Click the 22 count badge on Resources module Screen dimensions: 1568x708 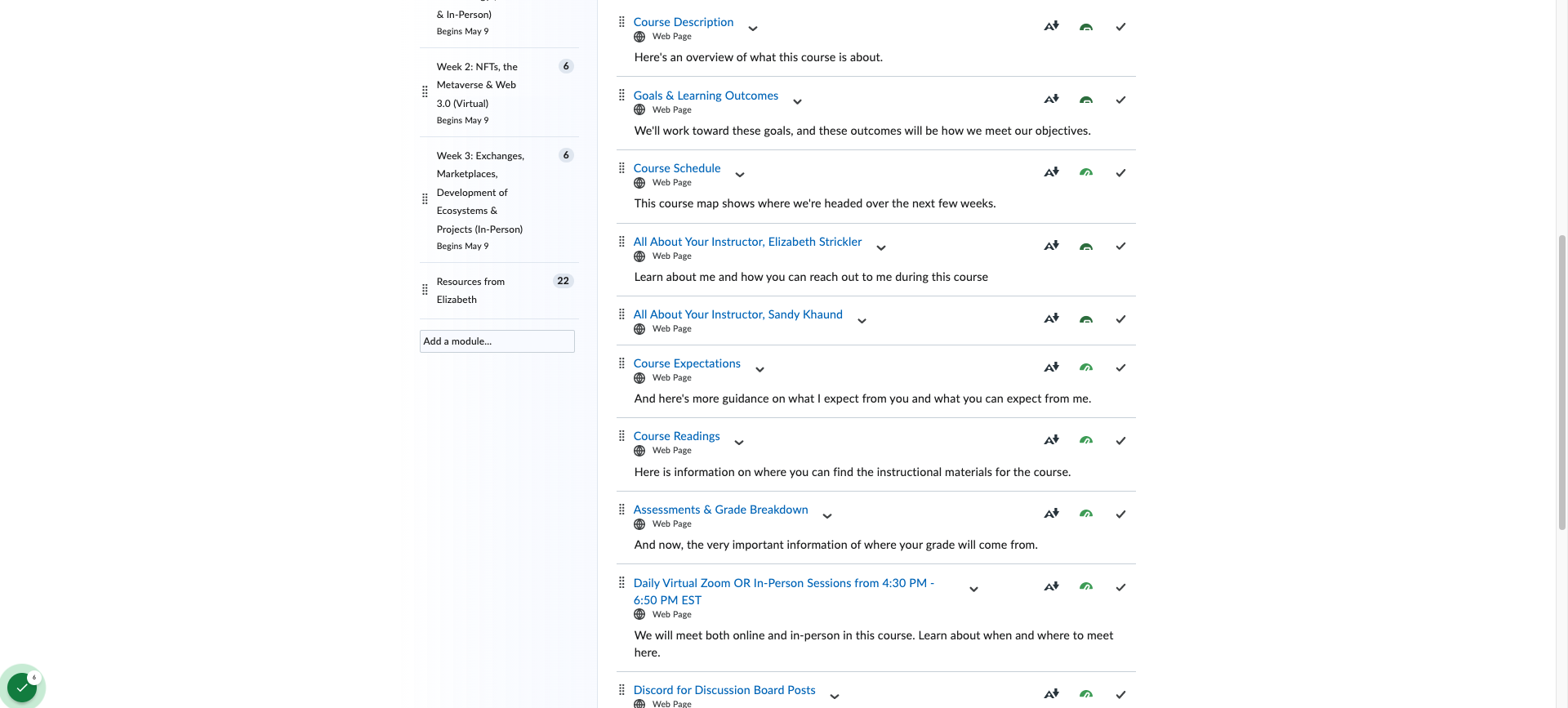click(563, 281)
